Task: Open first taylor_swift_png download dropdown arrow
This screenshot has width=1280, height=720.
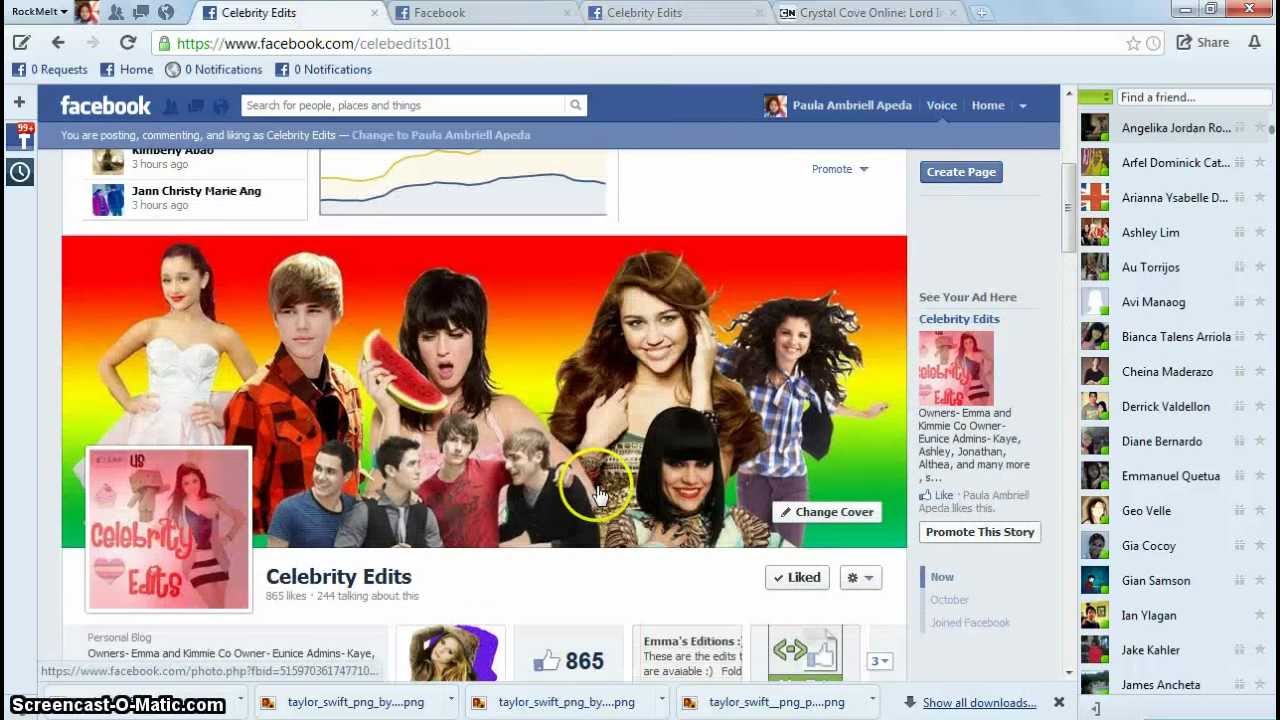Action: tap(451, 700)
